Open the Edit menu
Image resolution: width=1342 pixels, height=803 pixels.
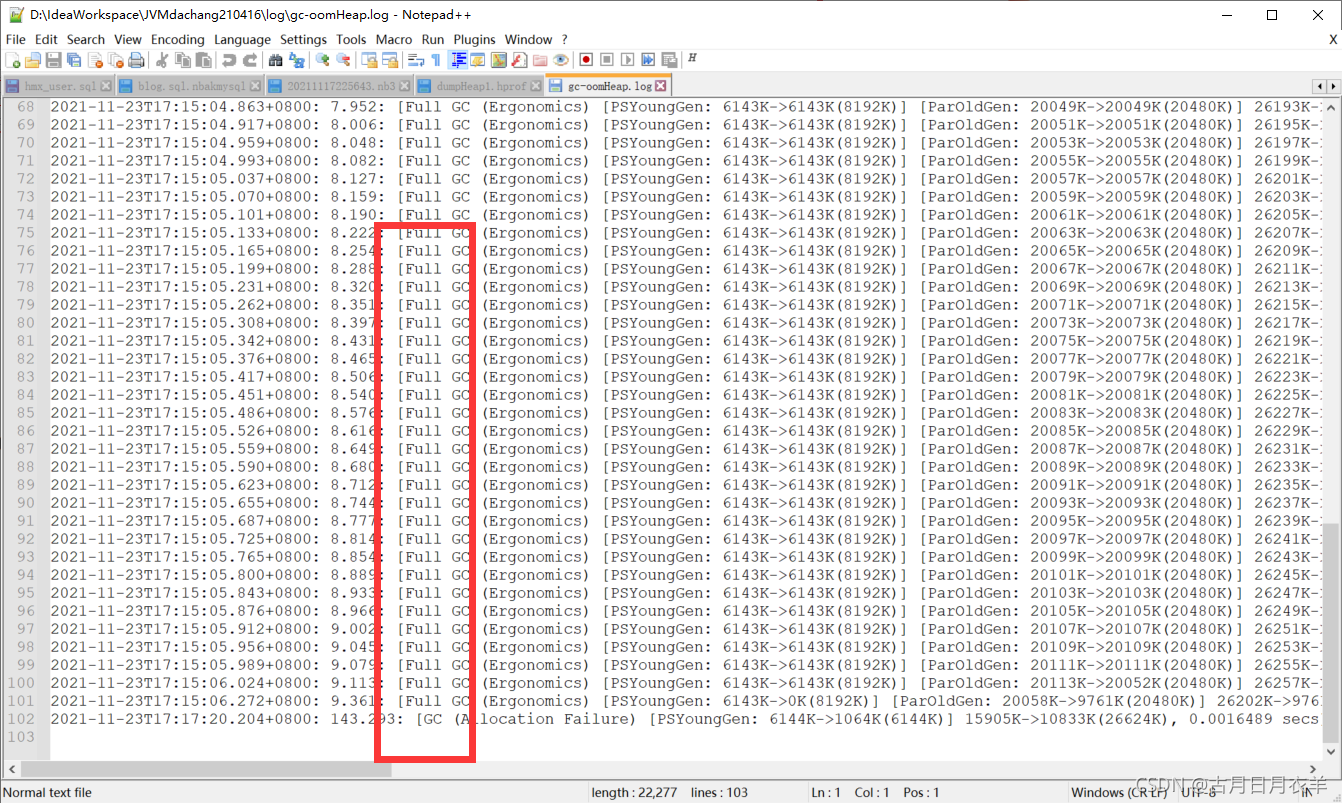[x=46, y=39]
